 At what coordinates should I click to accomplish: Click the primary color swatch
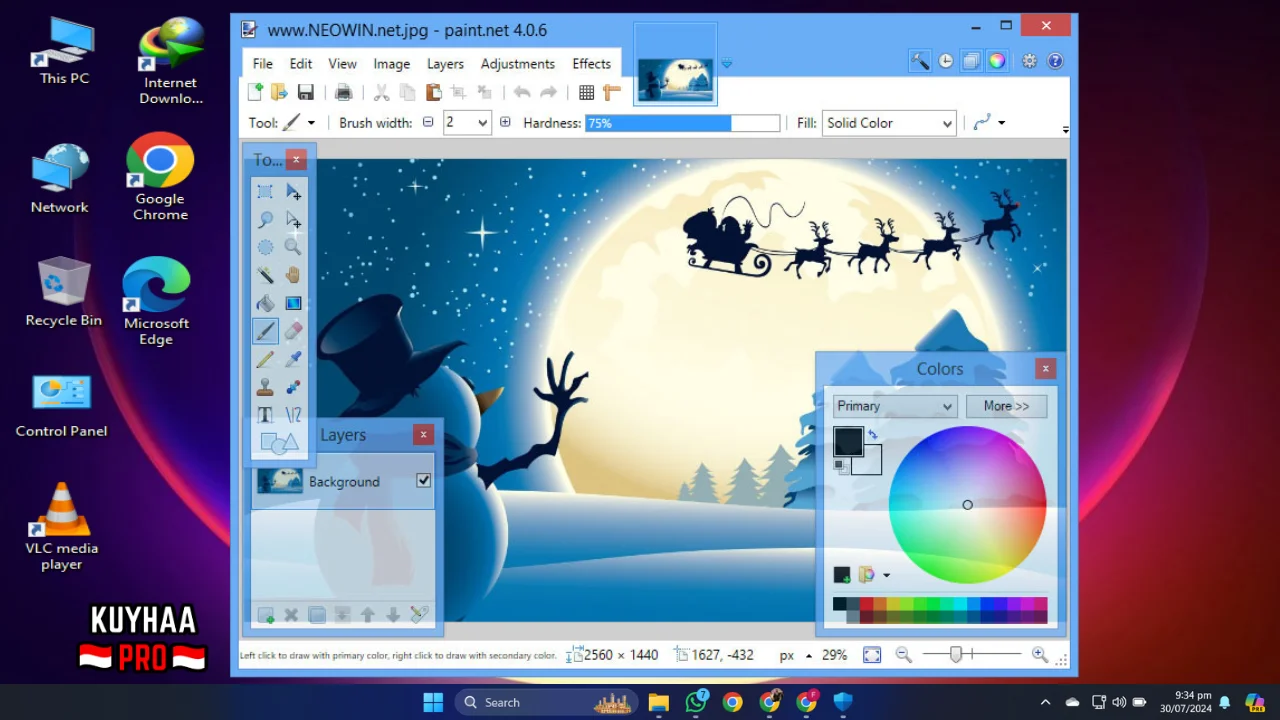pyautogui.click(x=848, y=441)
